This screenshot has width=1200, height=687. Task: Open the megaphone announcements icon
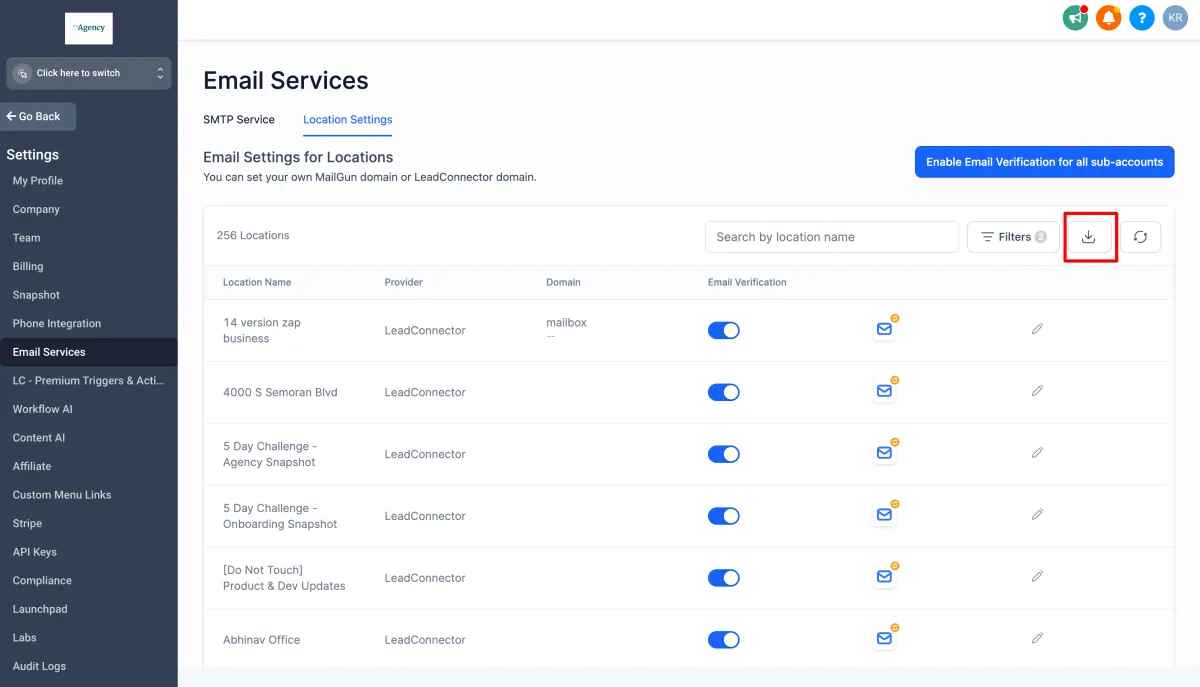coord(1075,18)
